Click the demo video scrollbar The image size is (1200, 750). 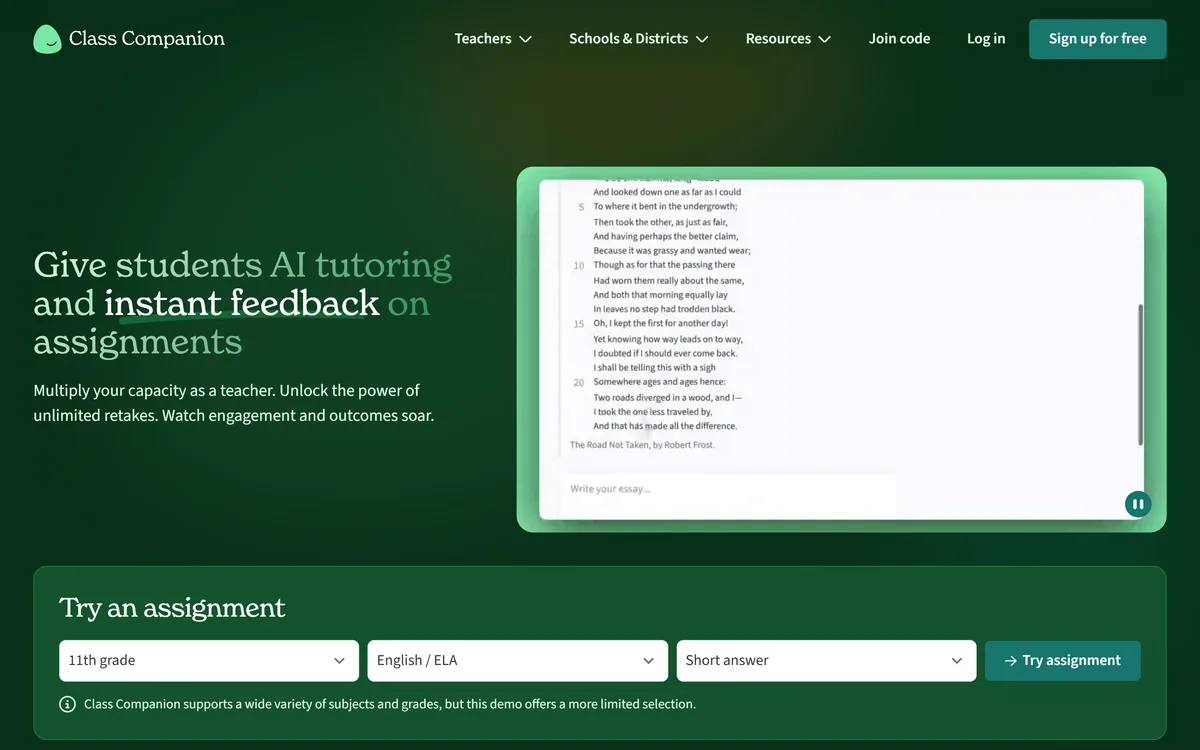[1140, 375]
